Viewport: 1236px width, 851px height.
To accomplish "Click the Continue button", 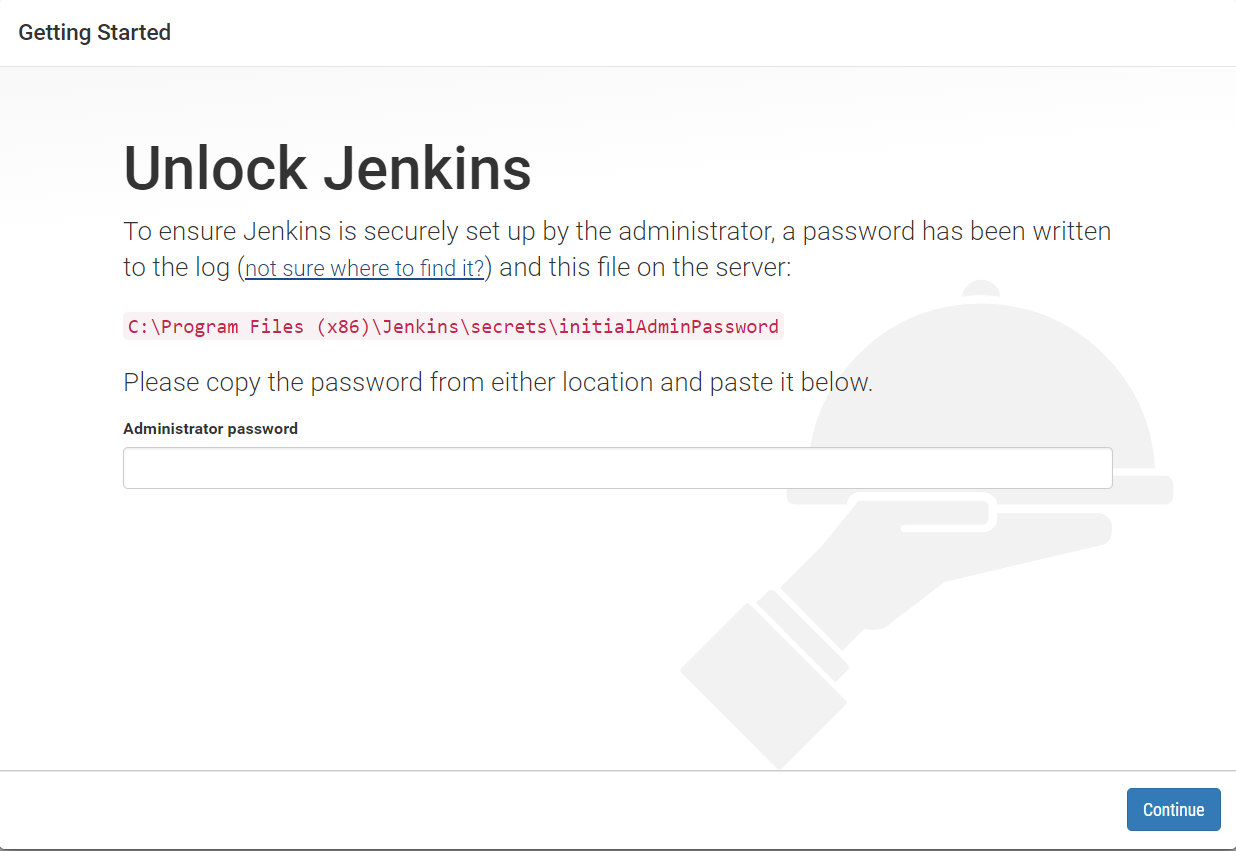I will tap(1173, 809).
